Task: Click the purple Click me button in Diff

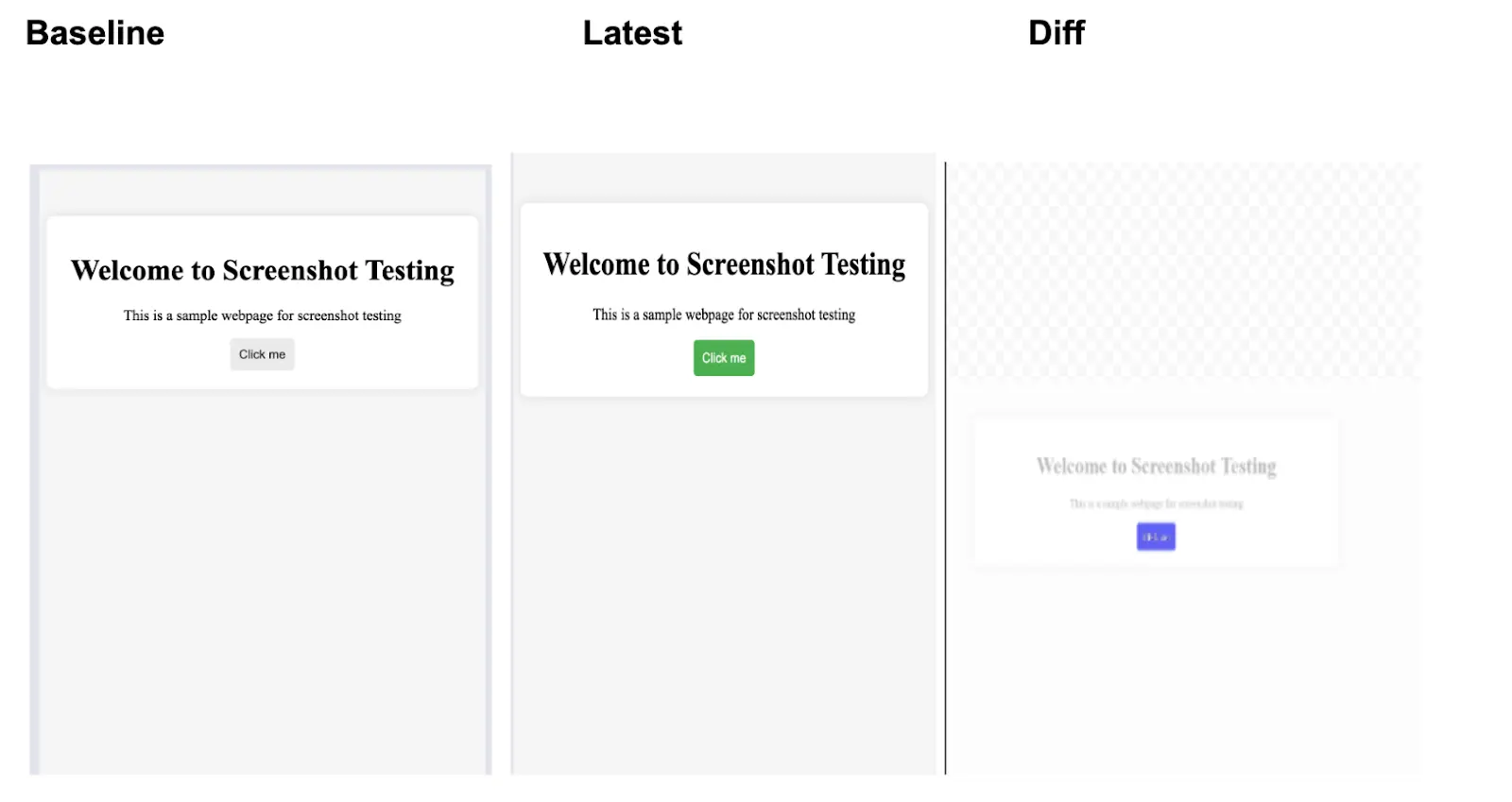Action: pos(1155,536)
